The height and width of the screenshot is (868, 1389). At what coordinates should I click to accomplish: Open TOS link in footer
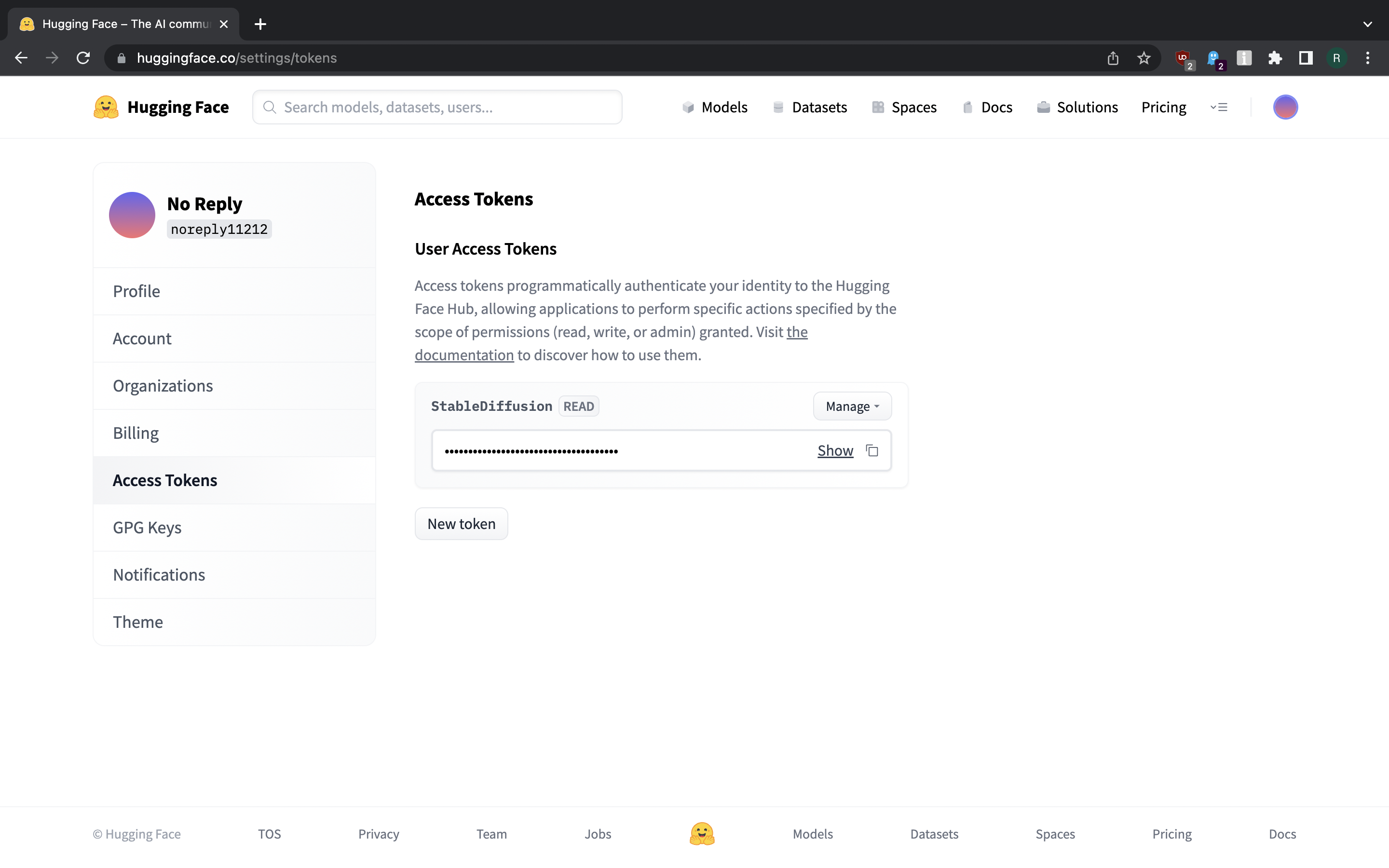point(269,834)
